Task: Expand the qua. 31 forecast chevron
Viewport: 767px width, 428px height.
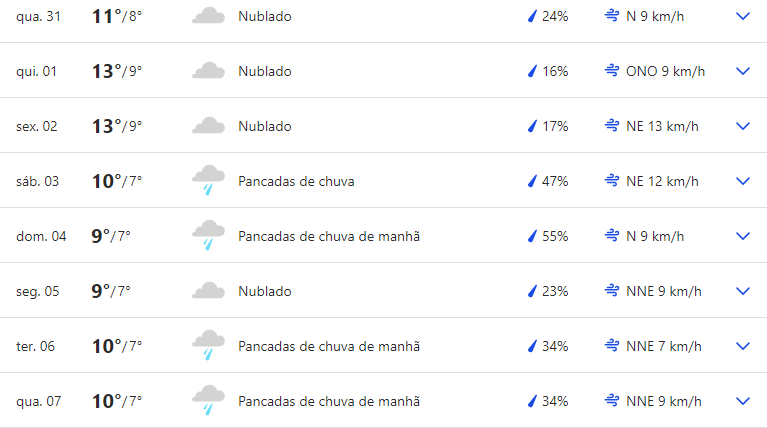Action: (x=743, y=16)
